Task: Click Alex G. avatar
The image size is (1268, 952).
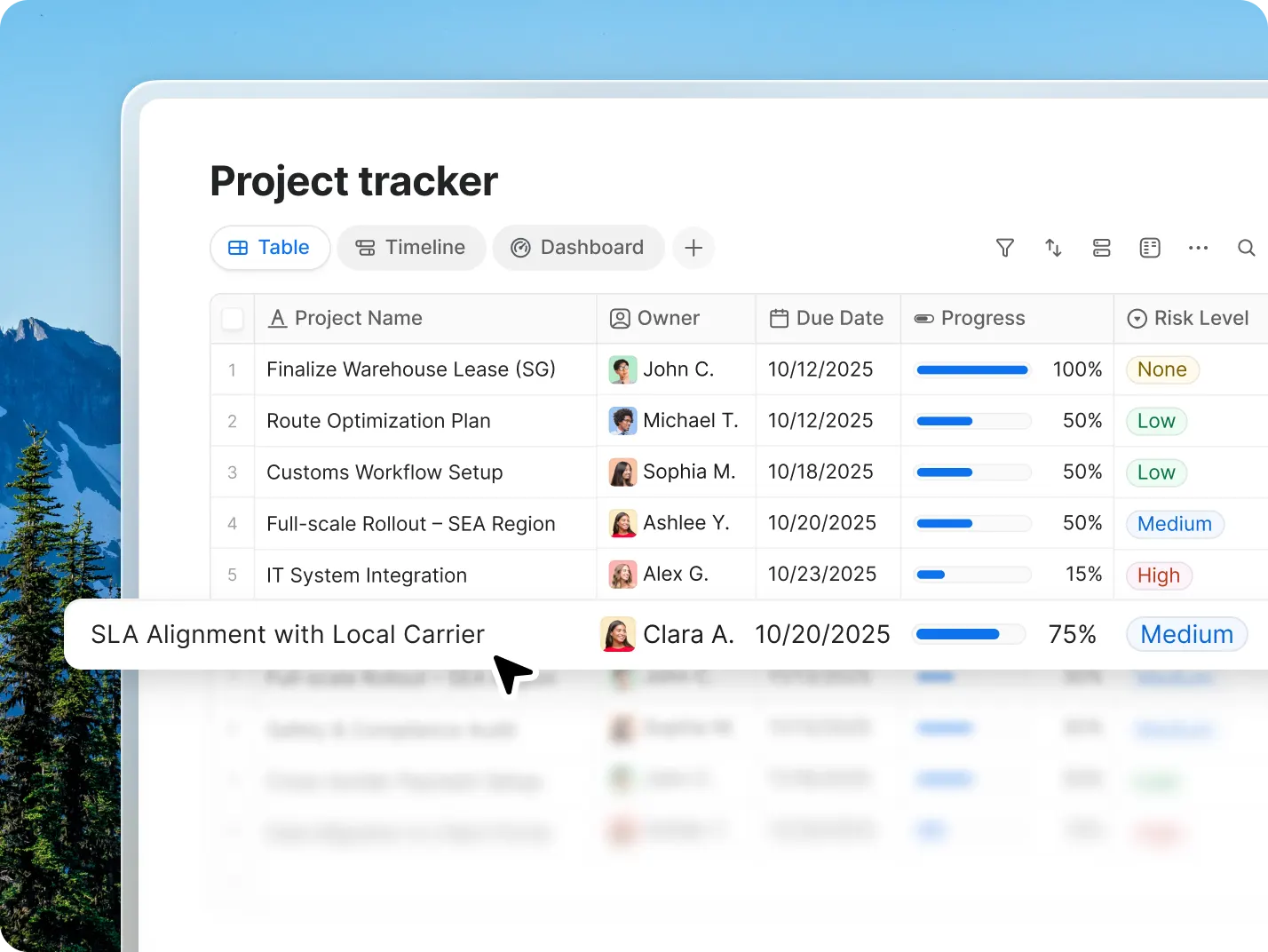Action: [622, 575]
